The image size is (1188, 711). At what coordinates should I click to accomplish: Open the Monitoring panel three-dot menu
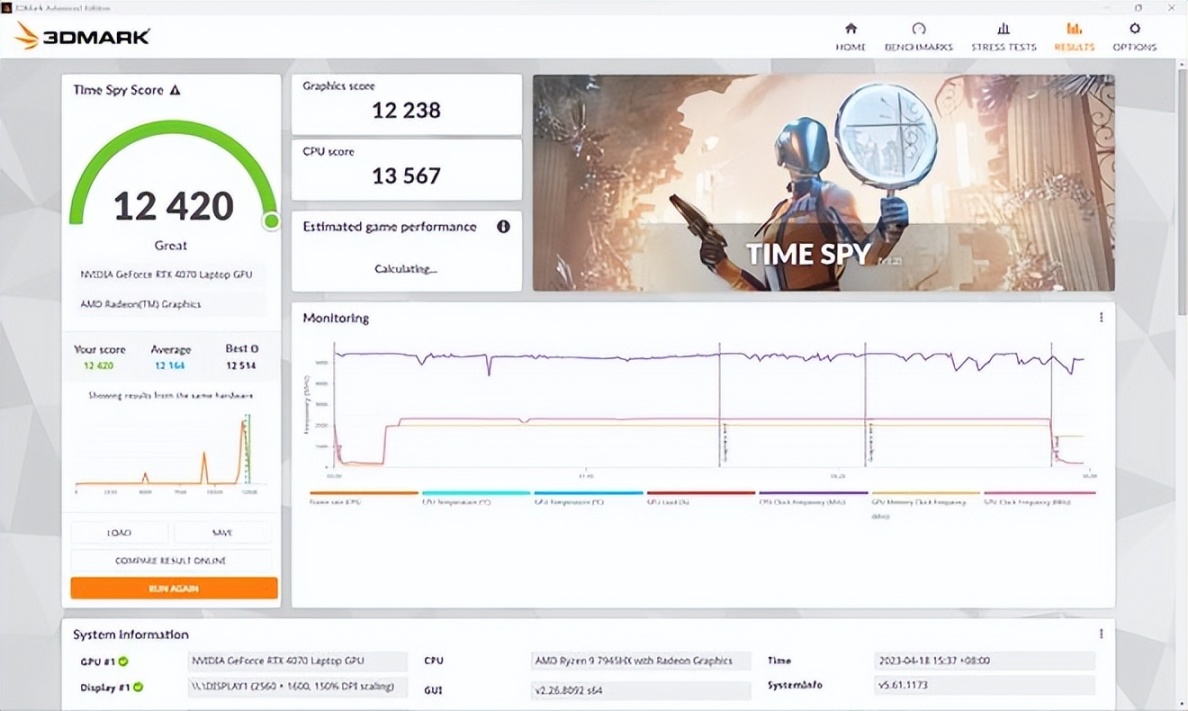coord(1101,318)
